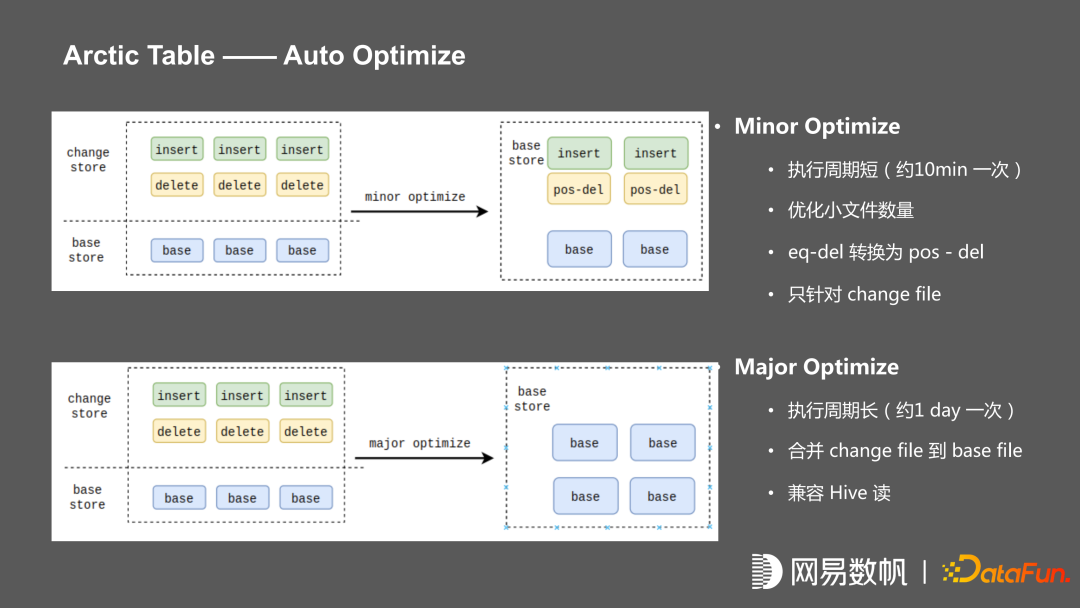
Task: Click the bullet 优化小文件数量
Action: [x=850, y=210]
